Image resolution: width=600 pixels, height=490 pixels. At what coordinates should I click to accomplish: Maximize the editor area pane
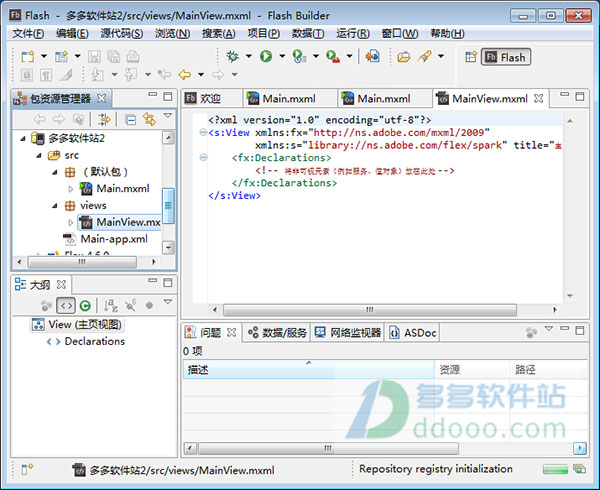tap(580, 96)
